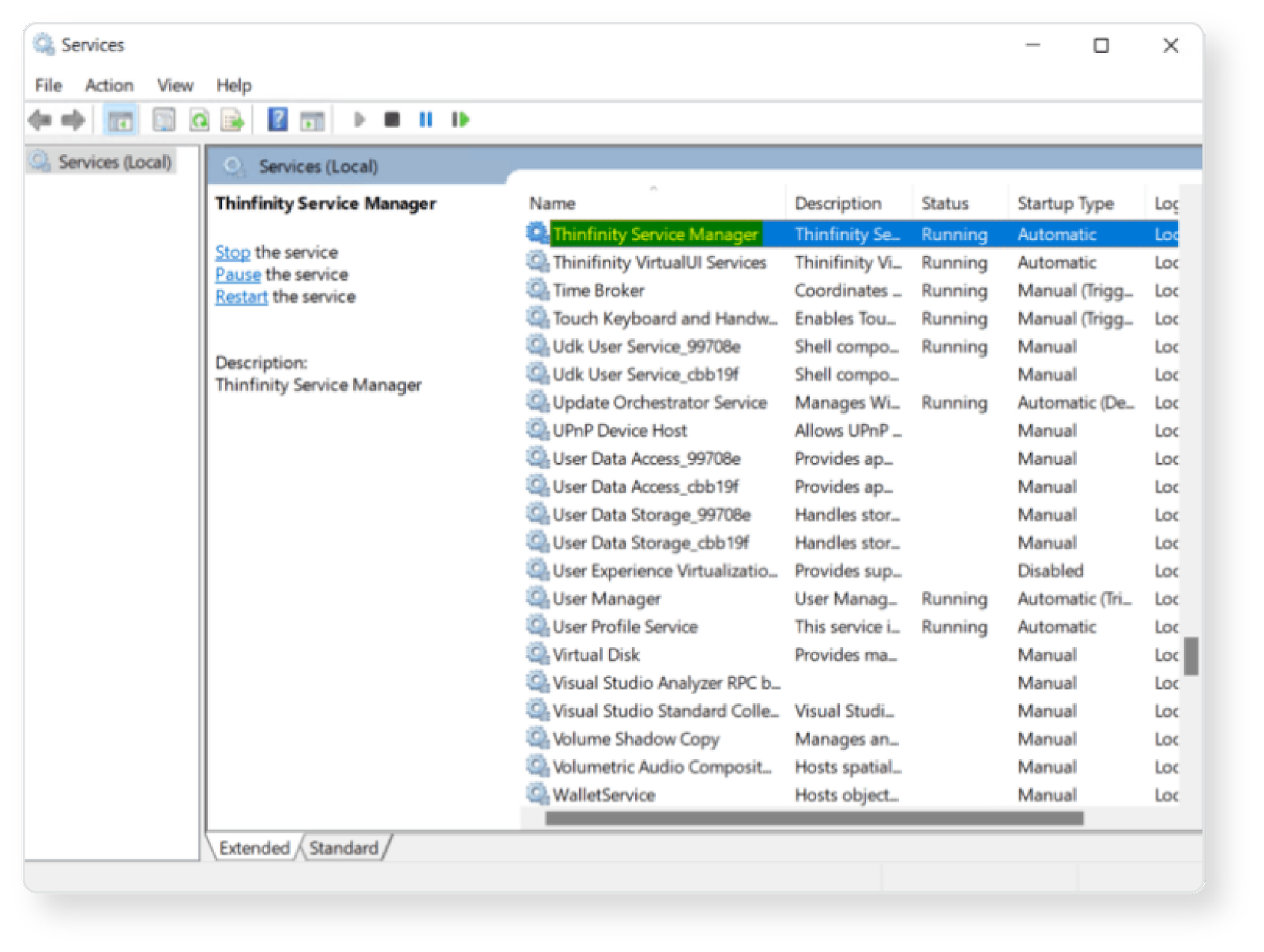Click the Export List toolbar icon

[x=232, y=120]
